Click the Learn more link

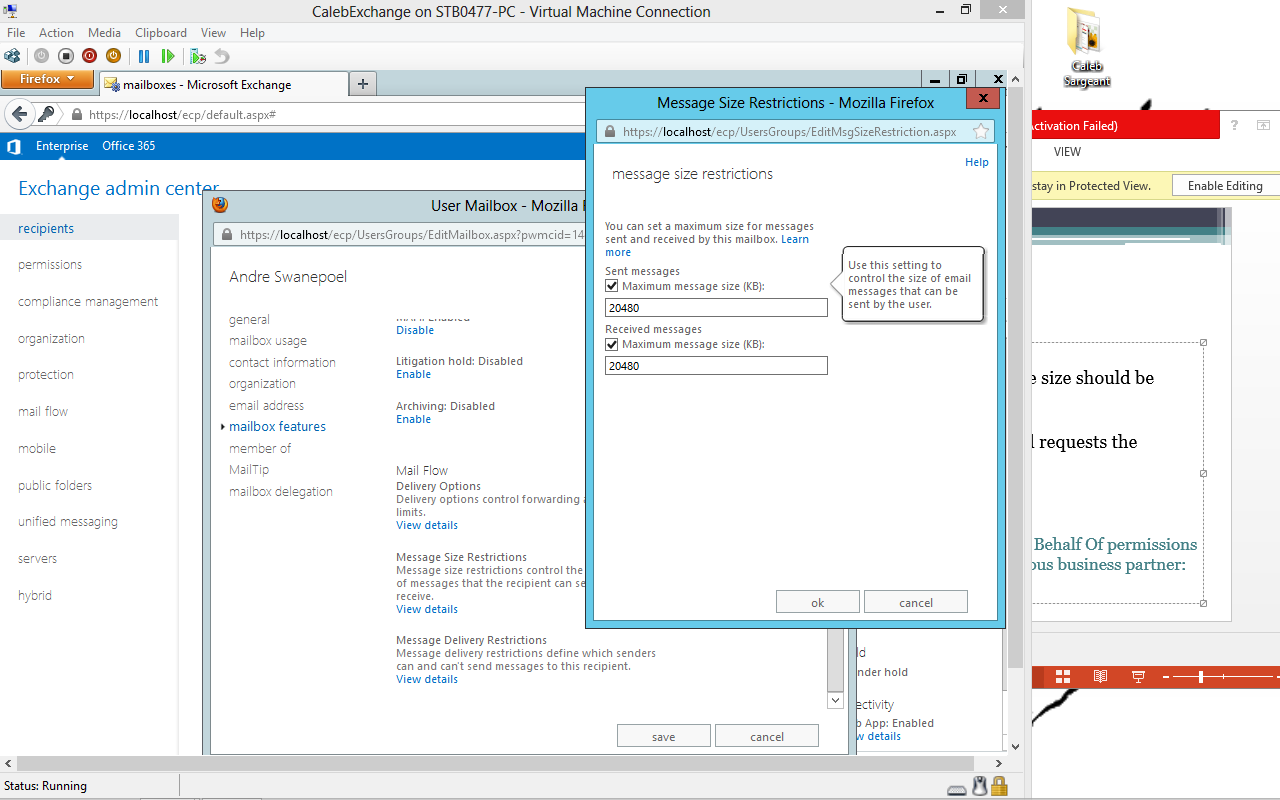point(707,246)
